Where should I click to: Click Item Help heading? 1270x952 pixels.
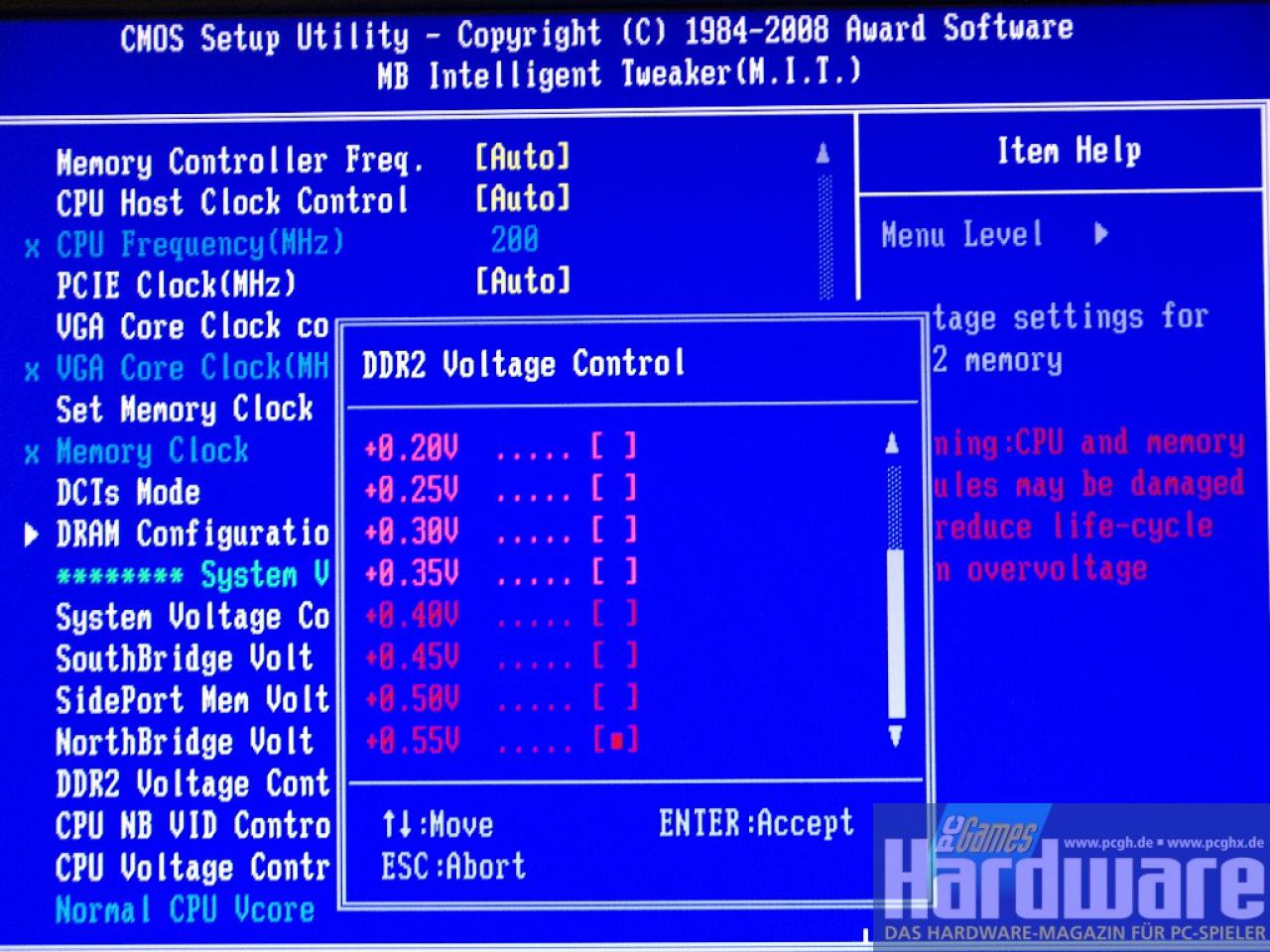click(1069, 151)
